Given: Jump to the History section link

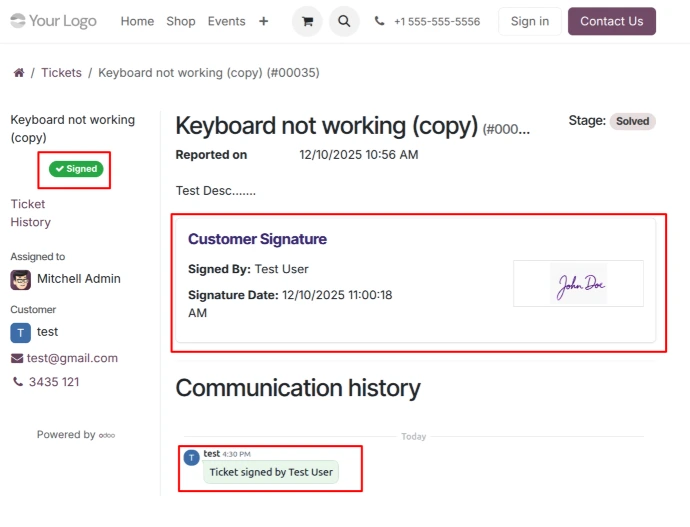Looking at the screenshot, I should (30, 222).
